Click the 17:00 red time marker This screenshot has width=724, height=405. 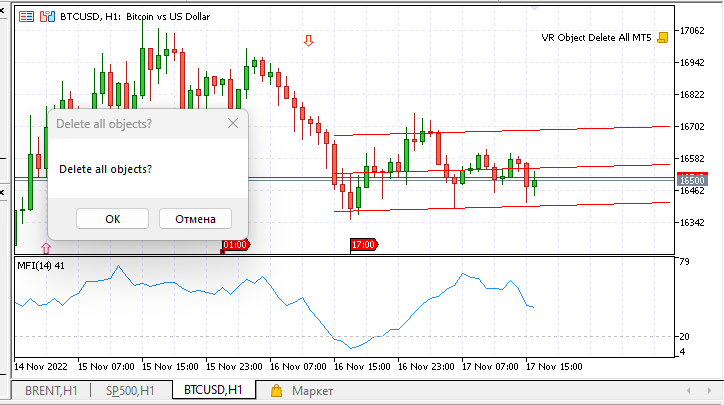click(363, 244)
